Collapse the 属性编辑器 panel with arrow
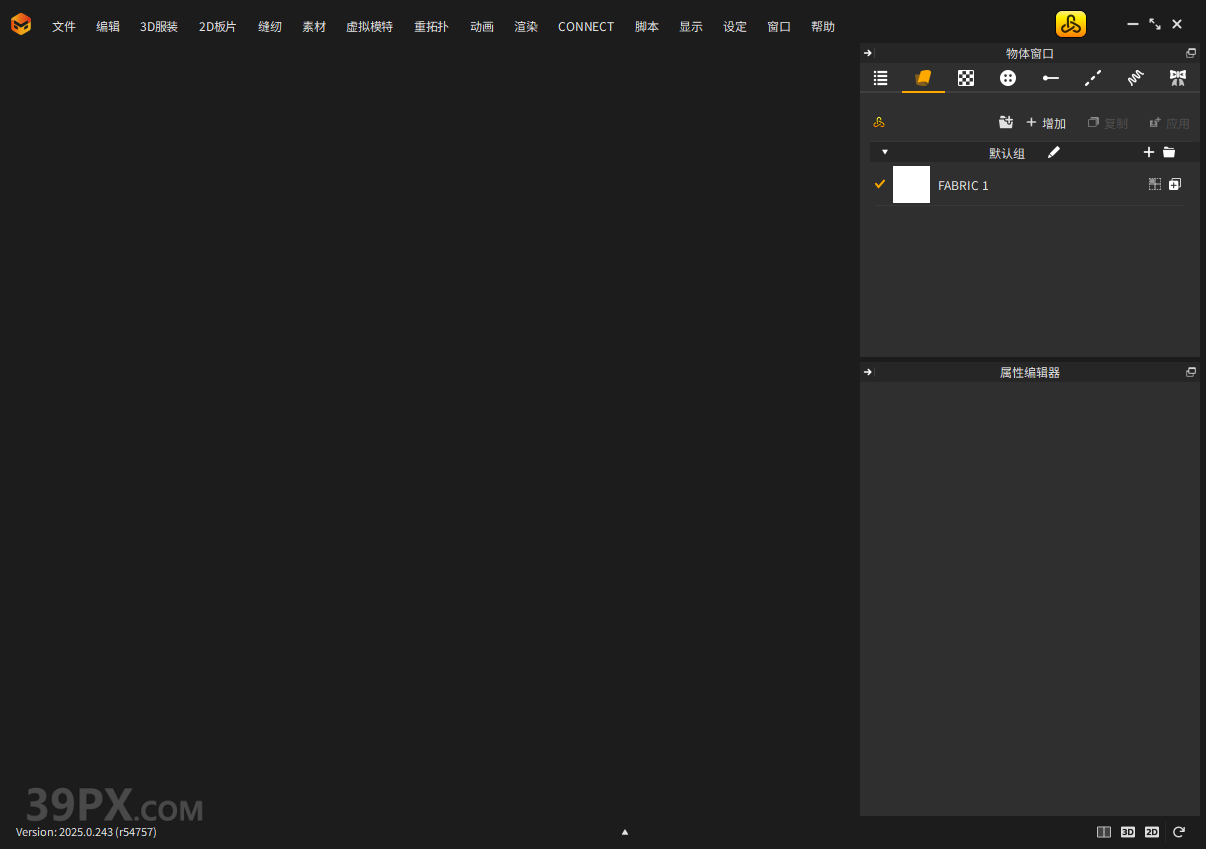Screen dimensions: 1206x849 pos(868,372)
